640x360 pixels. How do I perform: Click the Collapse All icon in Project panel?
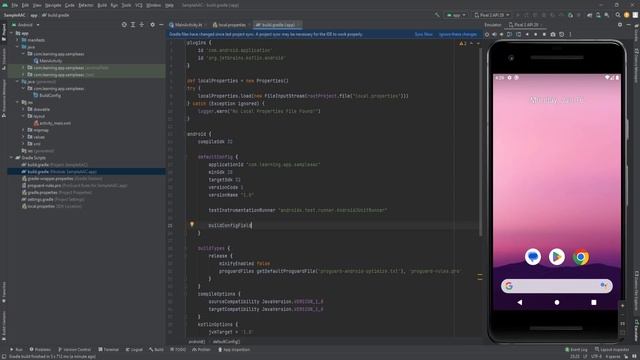pos(142,25)
